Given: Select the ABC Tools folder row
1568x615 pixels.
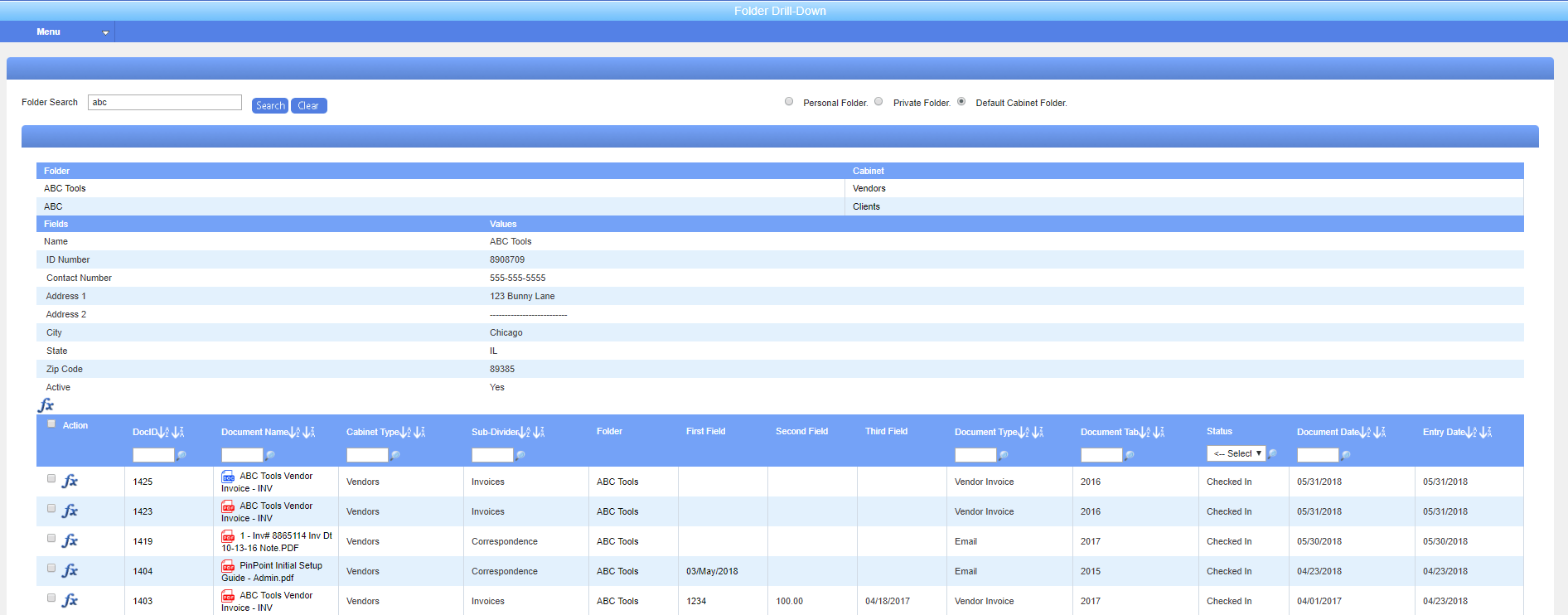Looking at the screenshot, I should pyautogui.click(x=780, y=188).
